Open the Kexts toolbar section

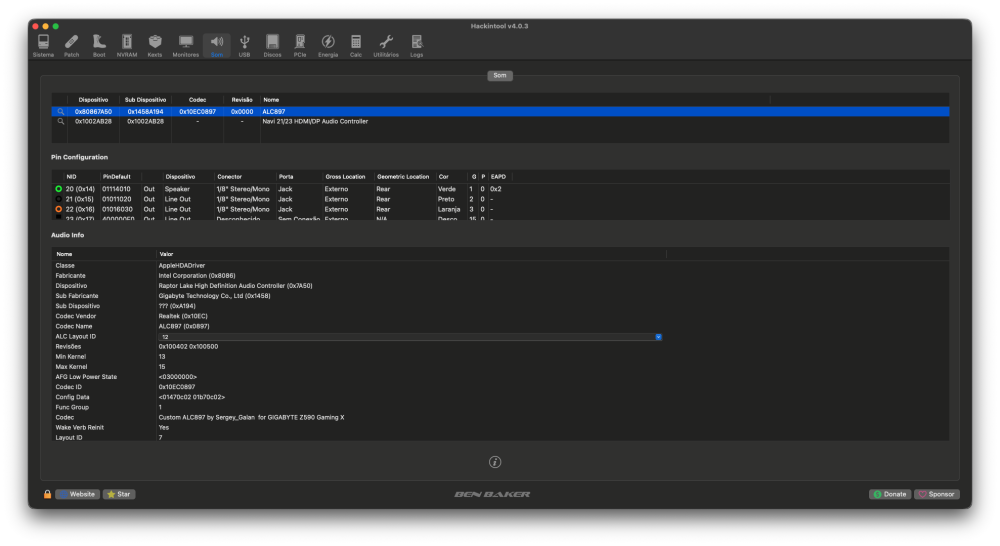(x=155, y=46)
